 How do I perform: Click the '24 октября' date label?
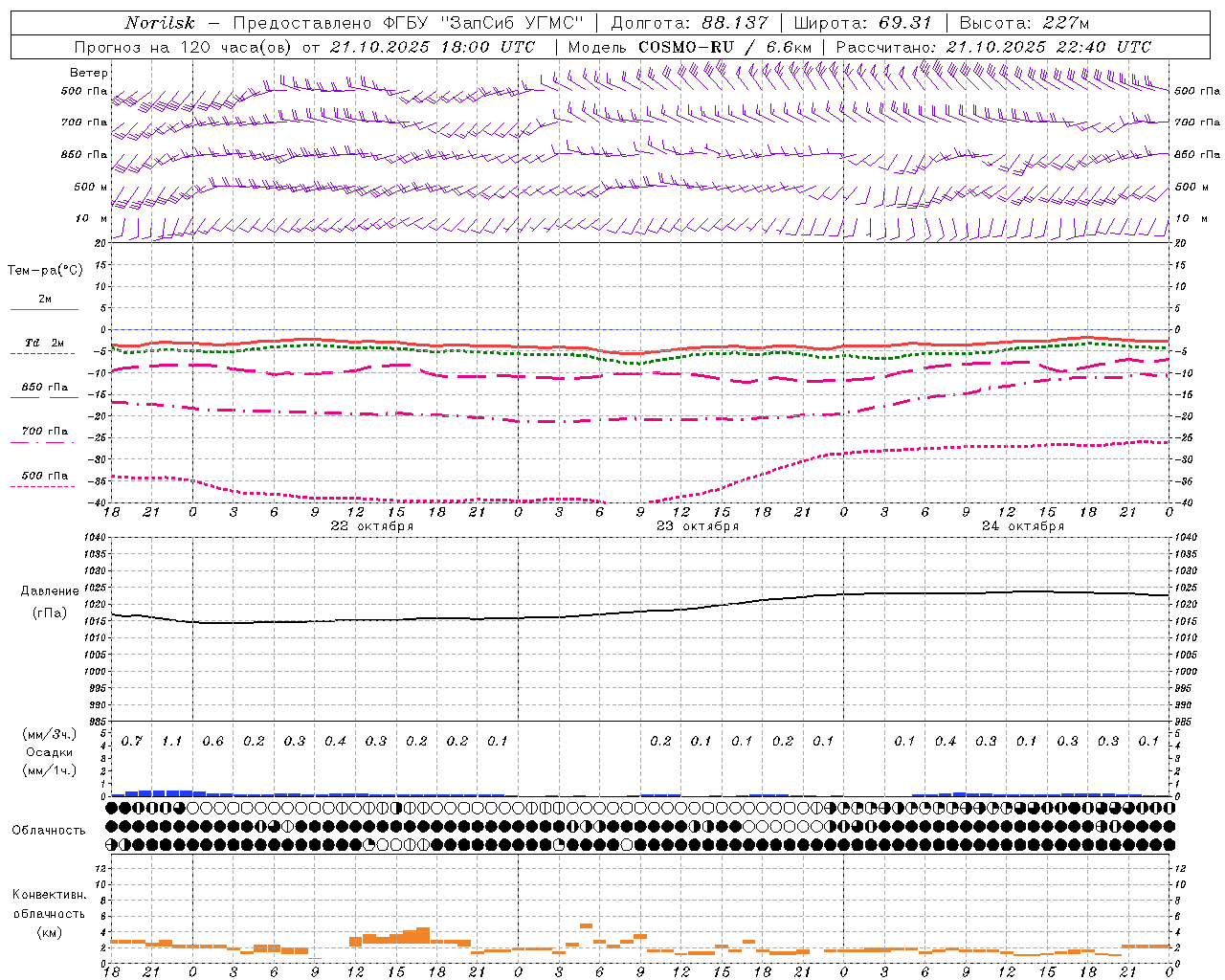coord(1023,526)
